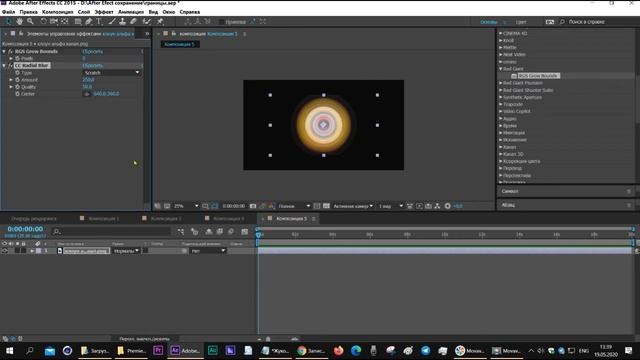640x360 pixels.
Task: Select the Pan Behind anchor point tool
Action: click(x=65, y=21)
